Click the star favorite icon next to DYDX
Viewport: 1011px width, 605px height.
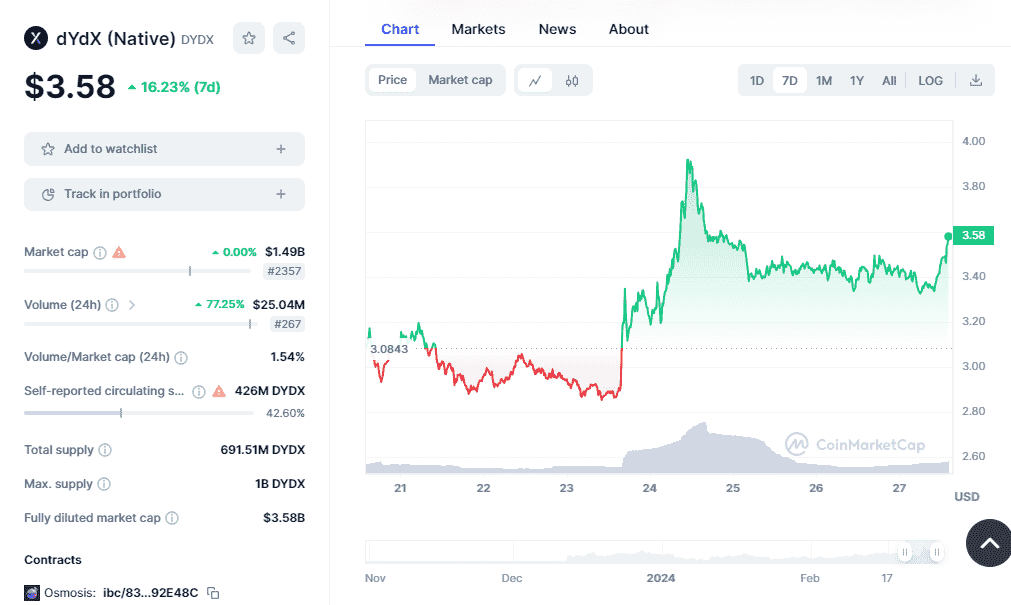coord(249,38)
